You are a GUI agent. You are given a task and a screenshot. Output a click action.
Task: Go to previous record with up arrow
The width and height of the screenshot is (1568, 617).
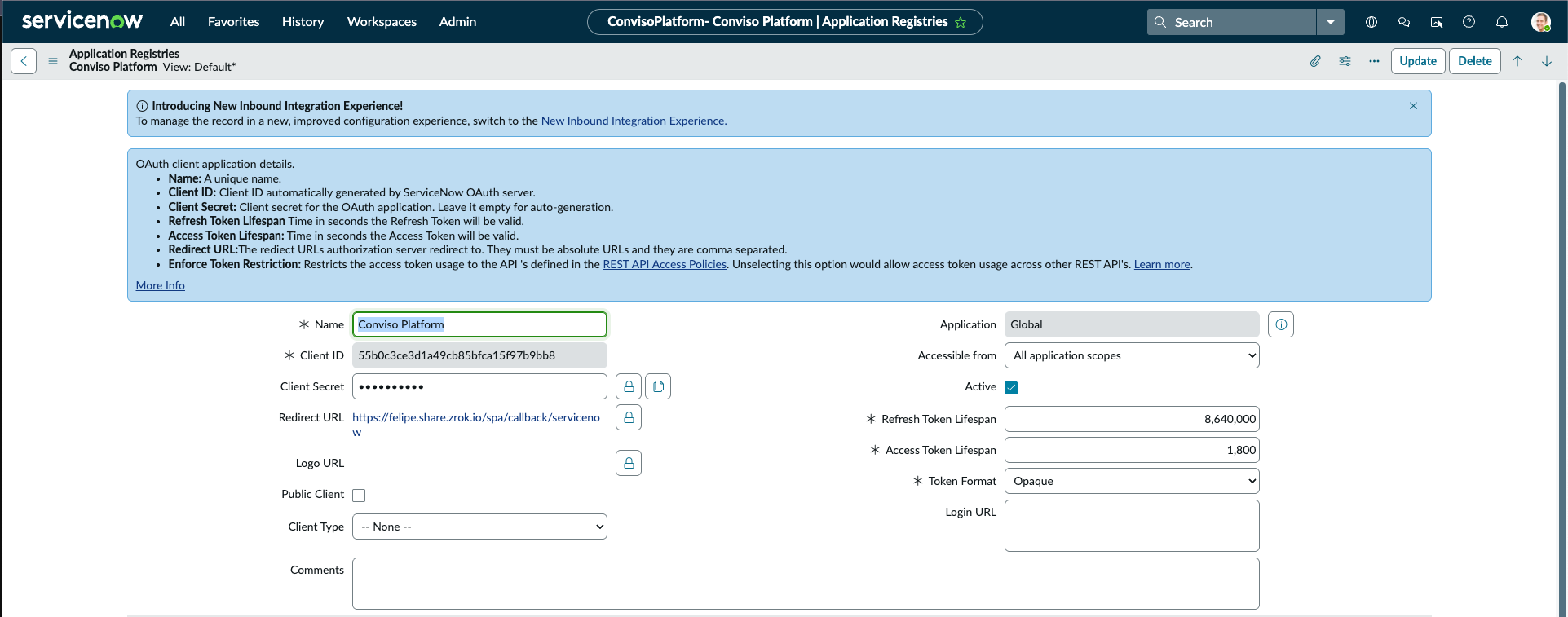point(1517,61)
